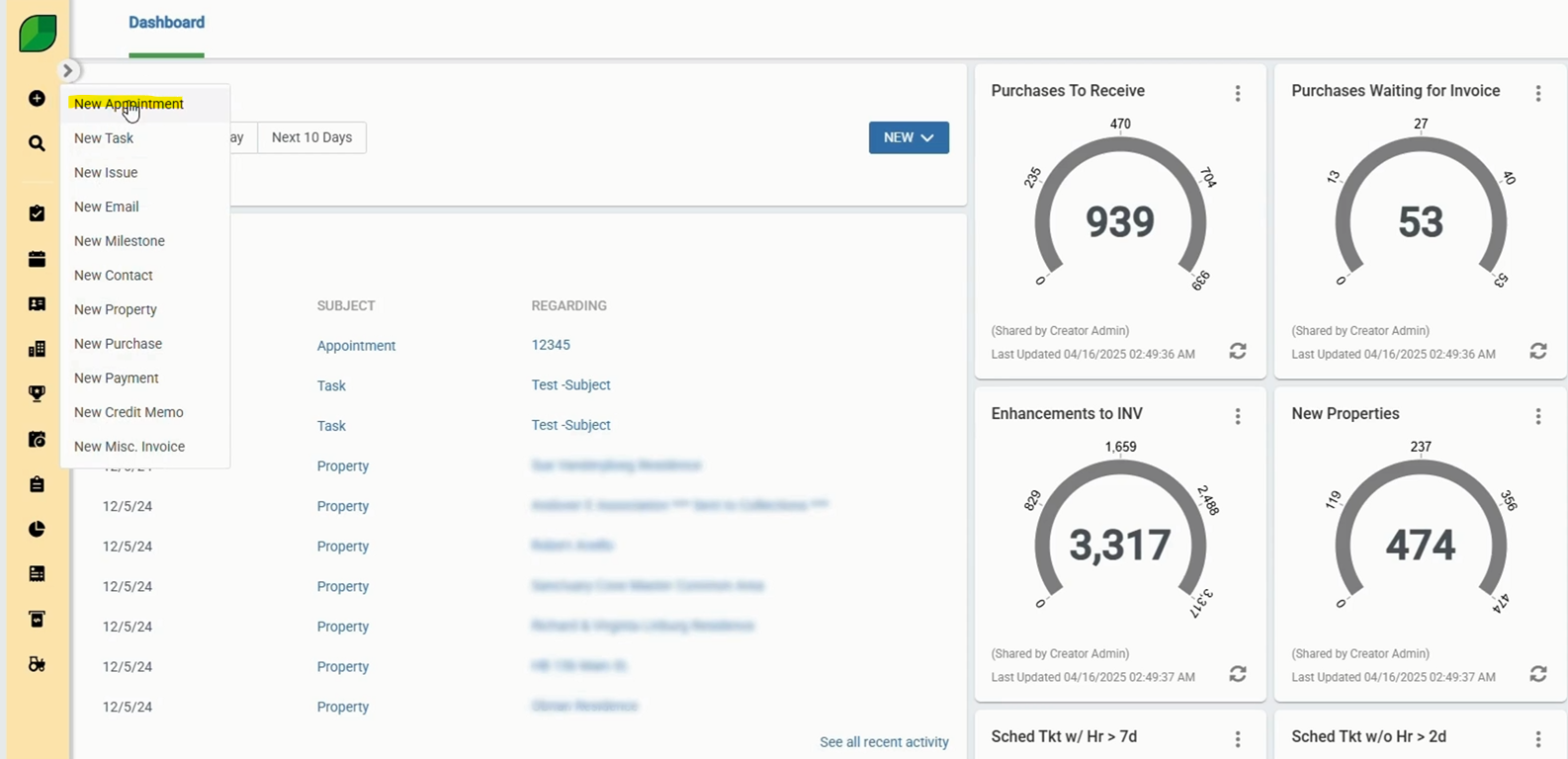Click the 3,317 gauge value
1568x759 pixels.
point(1120,545)
